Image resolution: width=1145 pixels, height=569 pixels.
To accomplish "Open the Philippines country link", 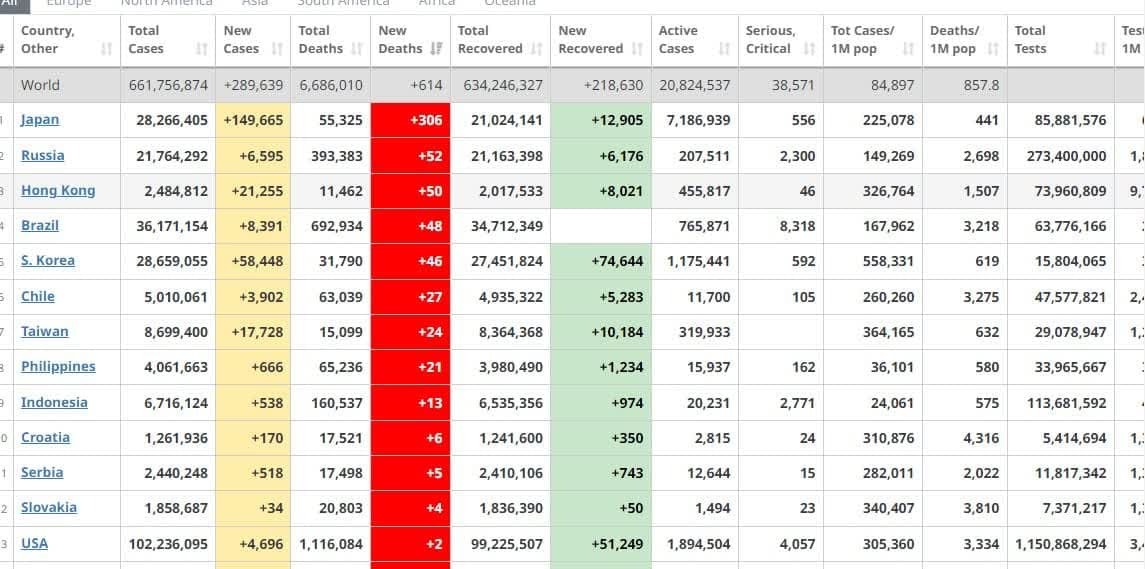I will (58, 367).
